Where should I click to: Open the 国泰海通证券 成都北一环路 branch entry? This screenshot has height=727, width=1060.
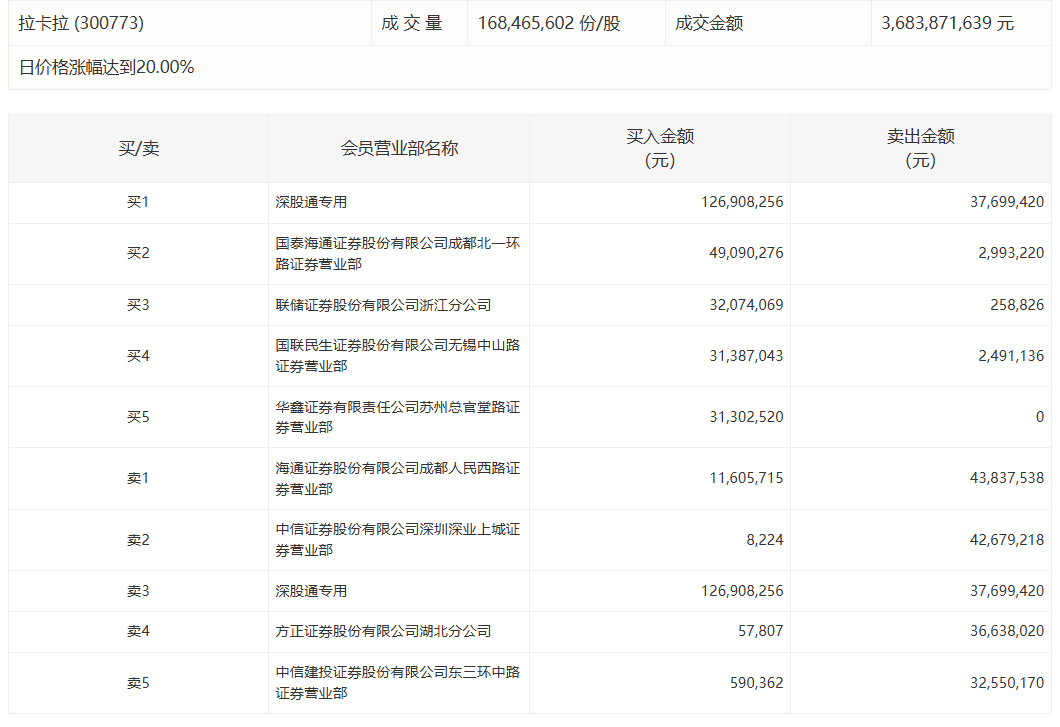(397, 254)
